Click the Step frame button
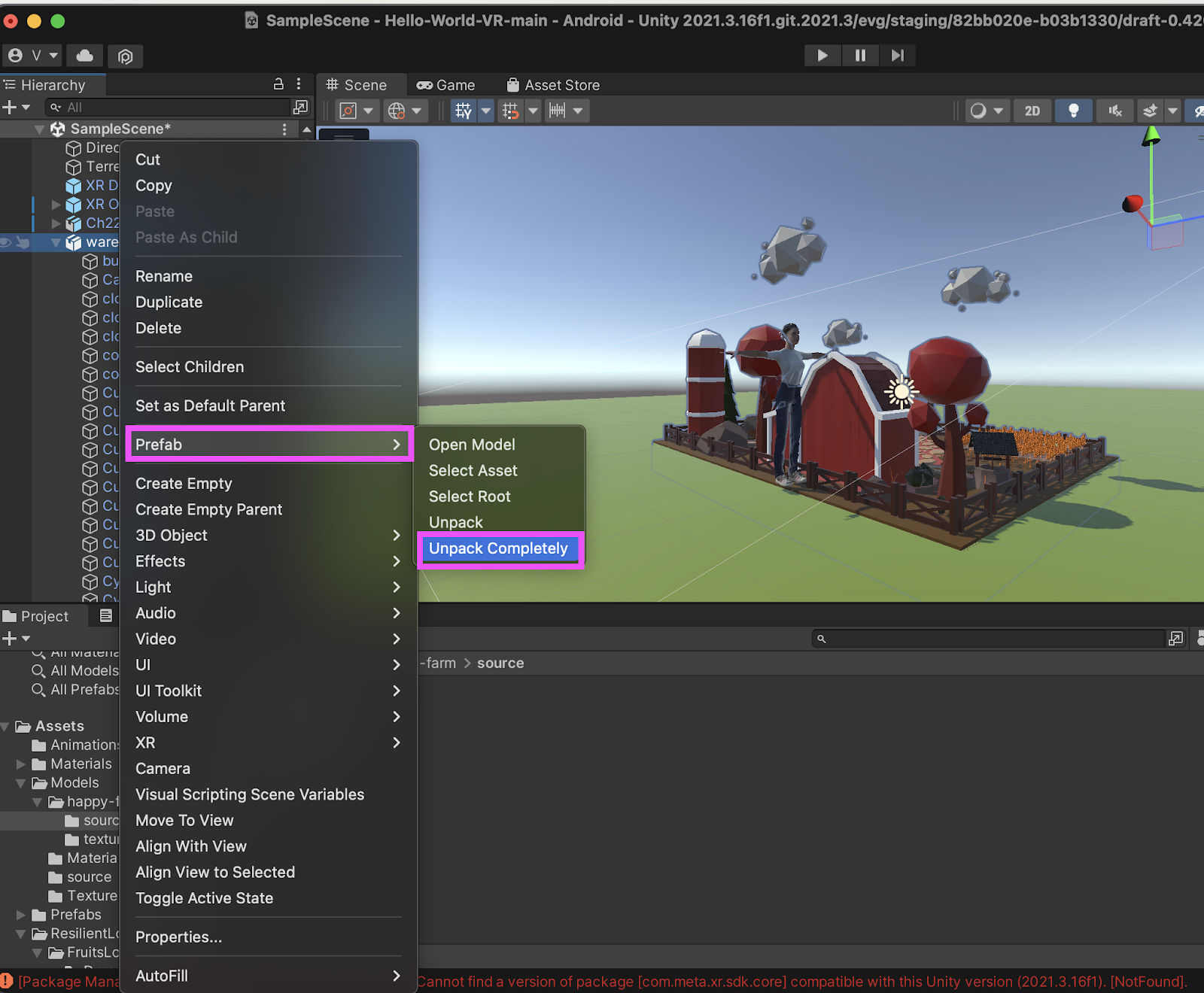The width and height of the screenshot is (1204, 993). [x=897, y=56]
